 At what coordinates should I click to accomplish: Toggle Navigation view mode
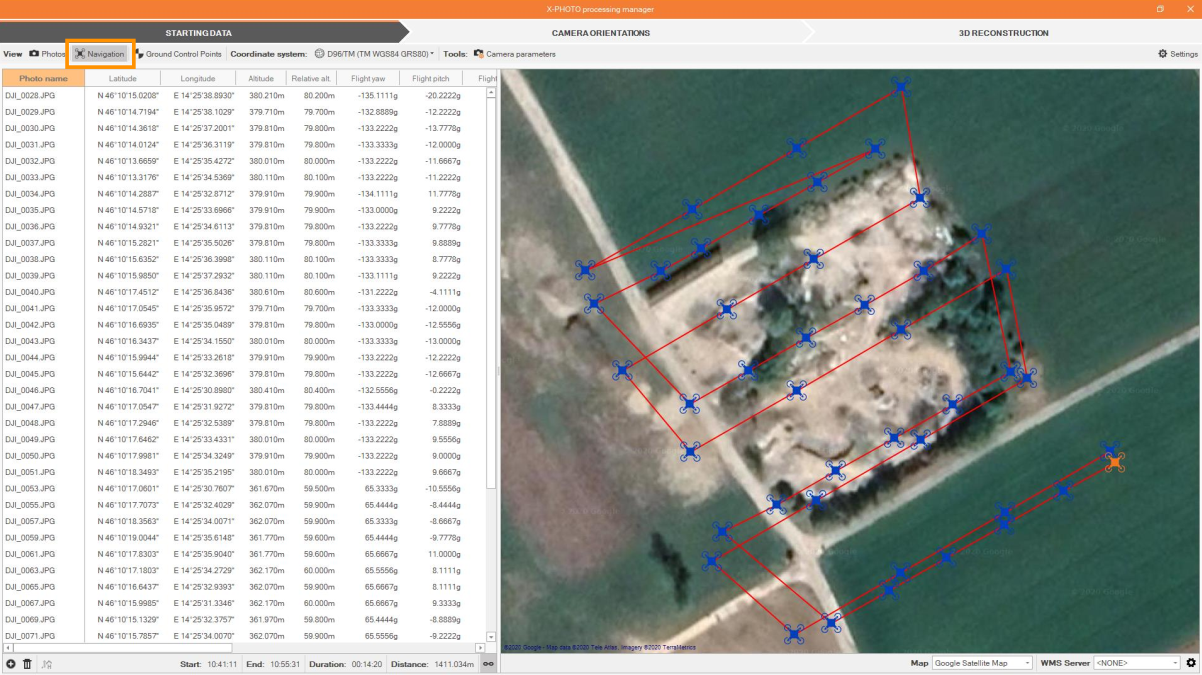[x=99, y=54]
